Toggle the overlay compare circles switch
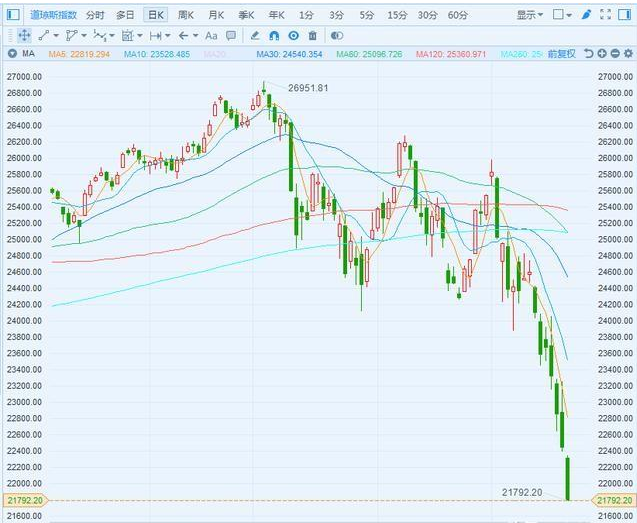 337,36
